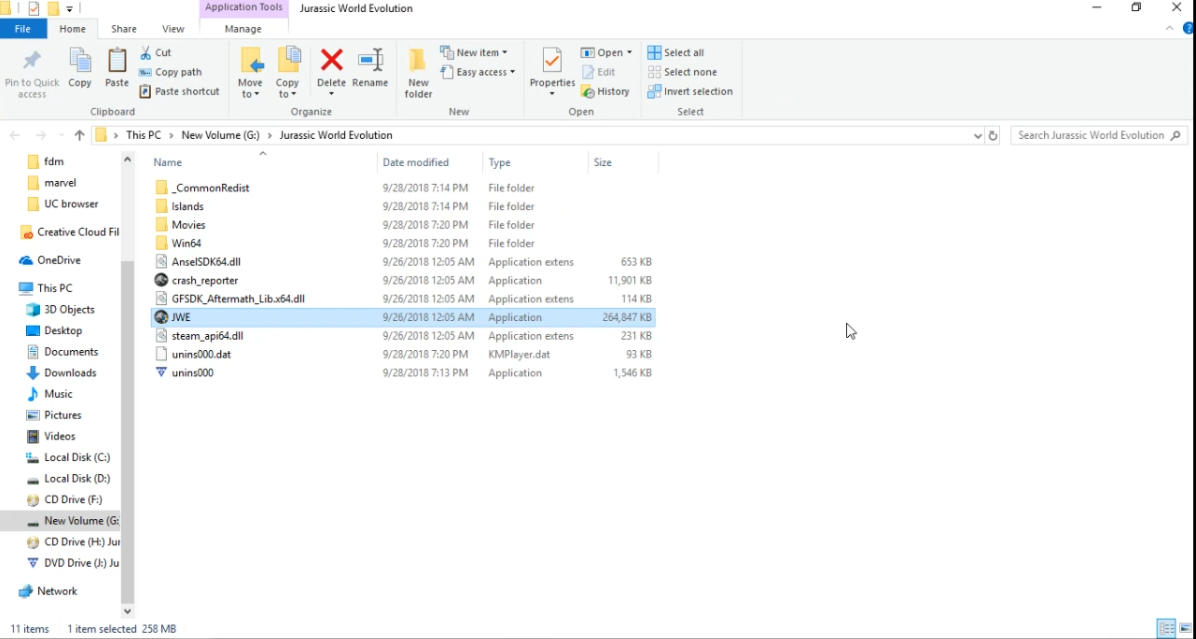Click This PC in address breadcrumb
The image size is (1196, 639).
143,135
